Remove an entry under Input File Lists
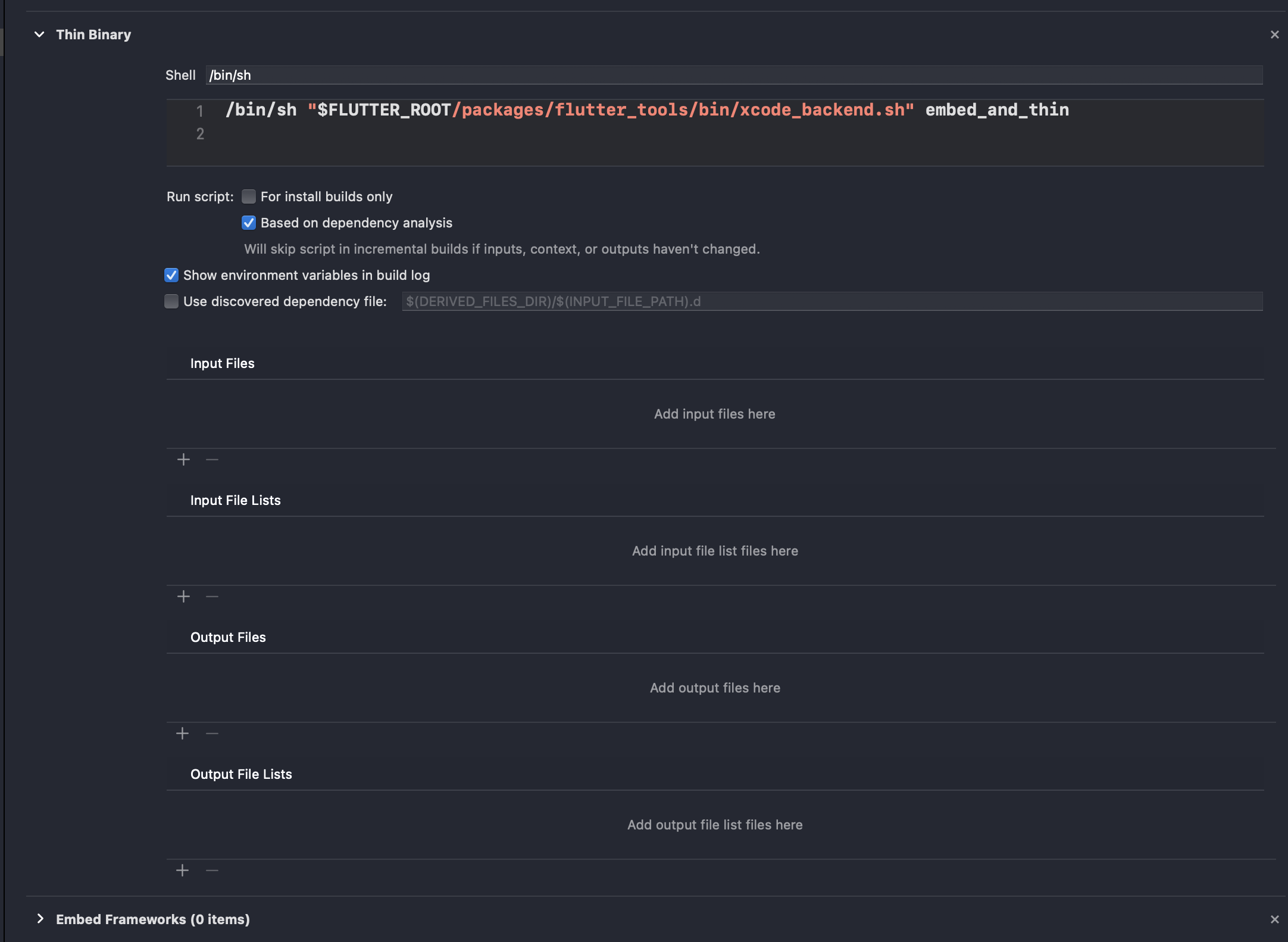This screenshot has height=942, width=1288. click(212, 596)
